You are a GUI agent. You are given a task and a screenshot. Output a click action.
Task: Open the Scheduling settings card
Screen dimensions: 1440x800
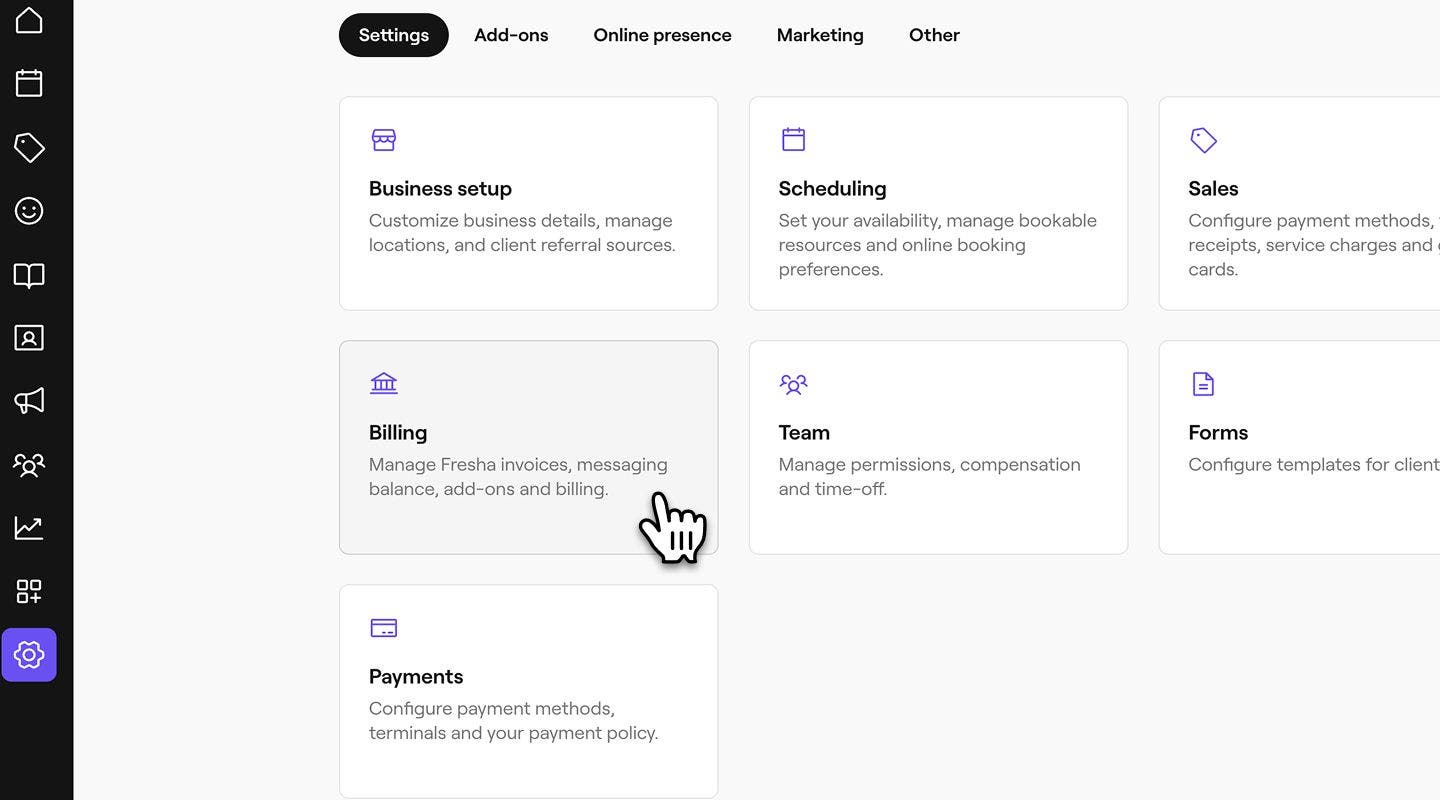(938, 204)
